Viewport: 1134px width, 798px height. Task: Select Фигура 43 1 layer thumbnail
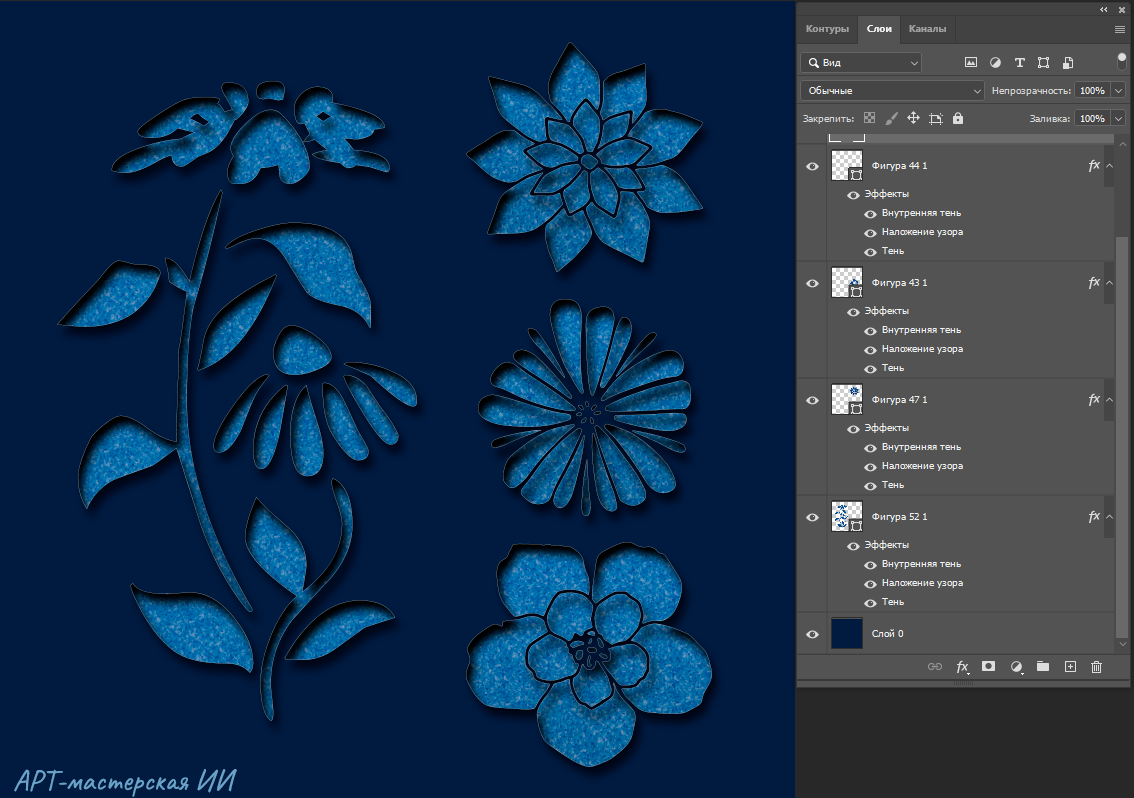(x=847, y=283)
